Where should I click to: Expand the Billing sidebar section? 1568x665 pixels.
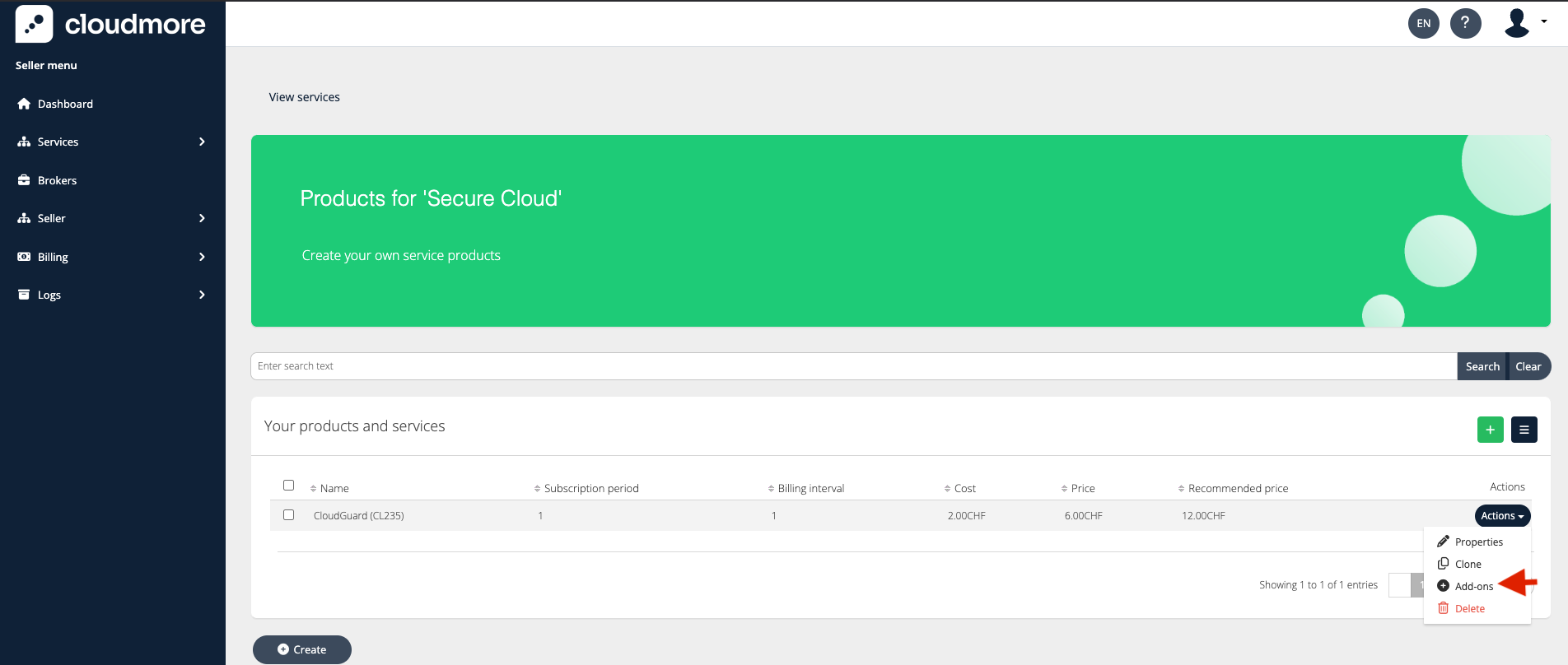[112, 257]
